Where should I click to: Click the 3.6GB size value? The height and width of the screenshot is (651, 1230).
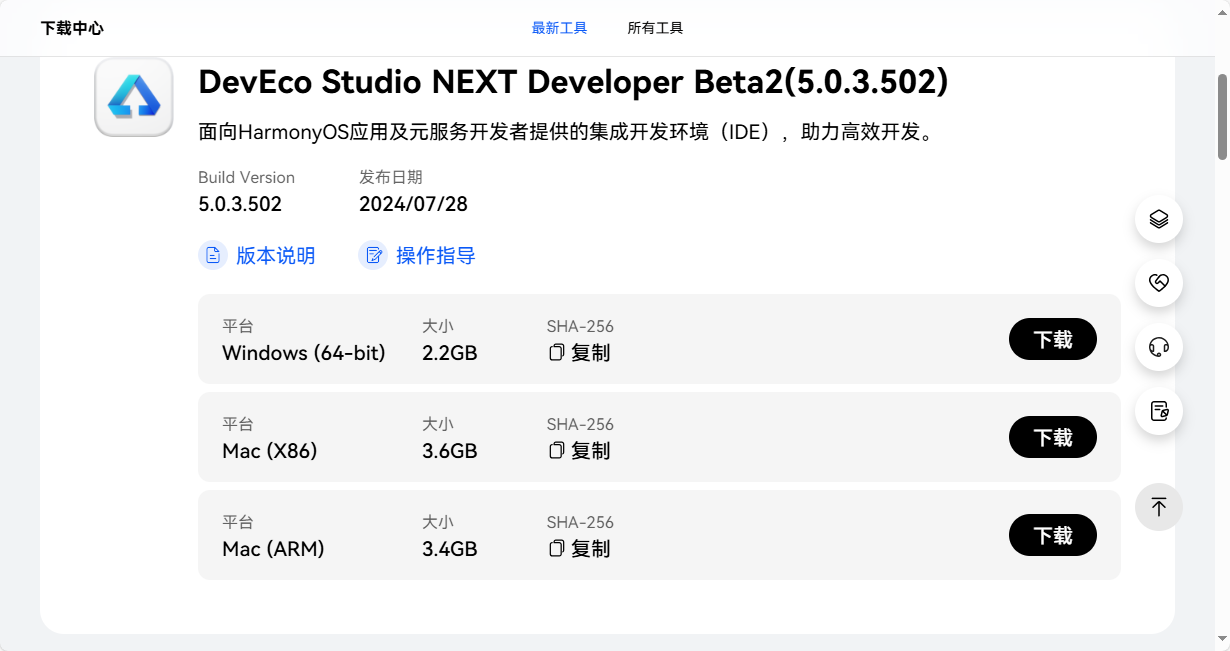[x=450, y=451]
